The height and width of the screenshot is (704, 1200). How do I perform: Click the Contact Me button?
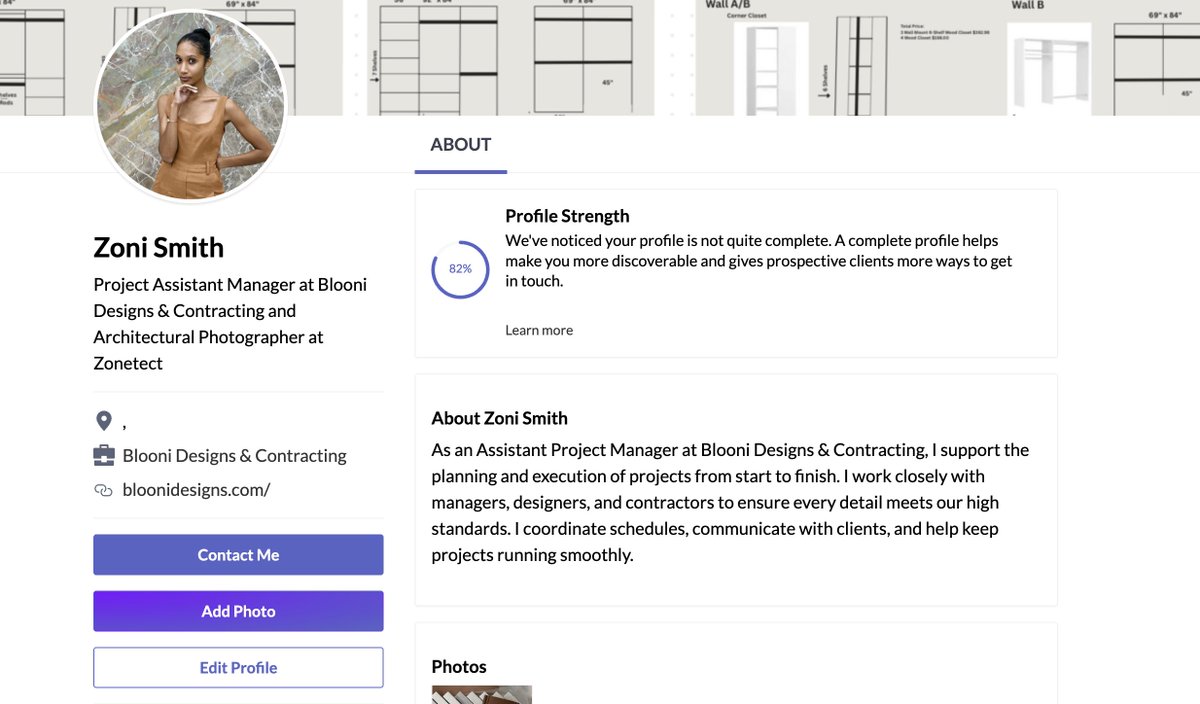238,555
